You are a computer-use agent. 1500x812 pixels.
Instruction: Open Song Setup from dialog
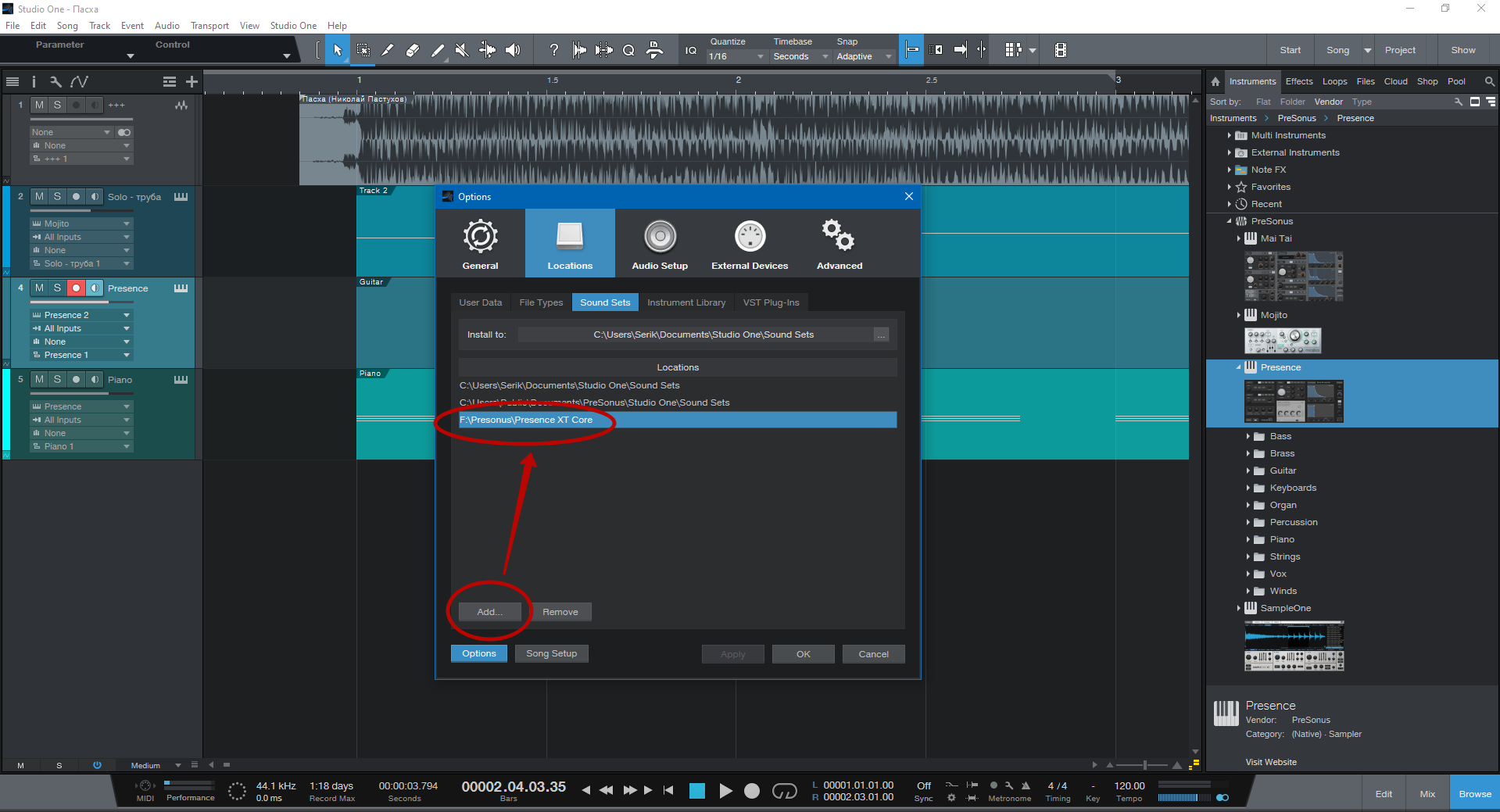click(552, 653)
